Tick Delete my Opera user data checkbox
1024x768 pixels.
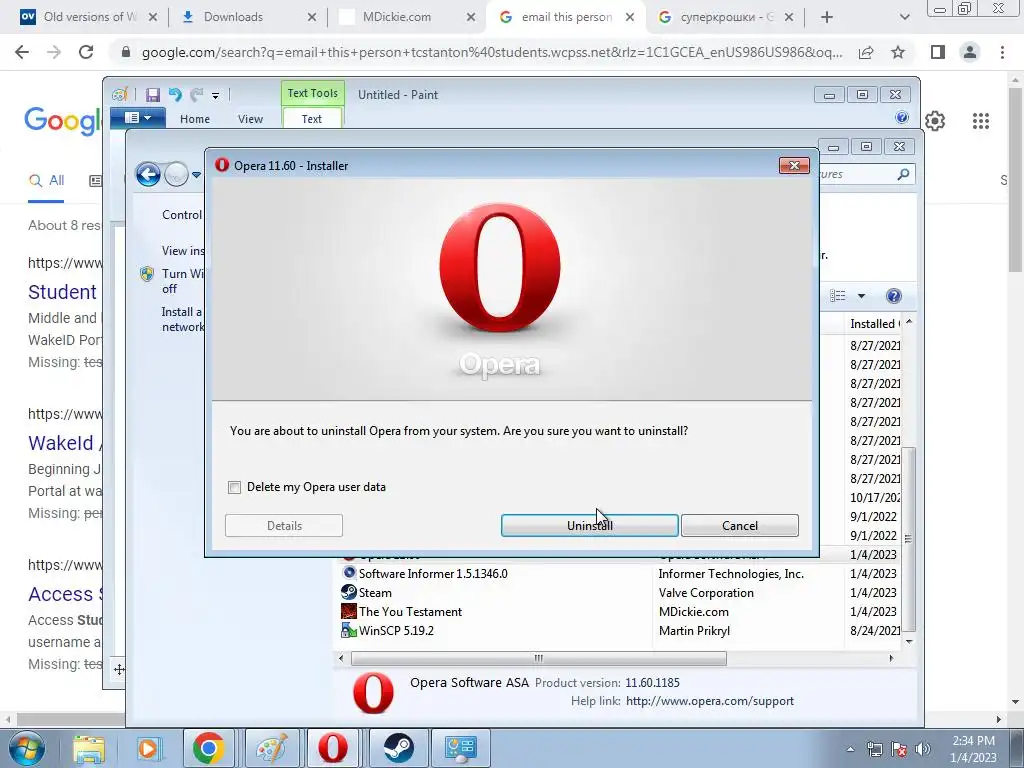(x=234, y=487)
